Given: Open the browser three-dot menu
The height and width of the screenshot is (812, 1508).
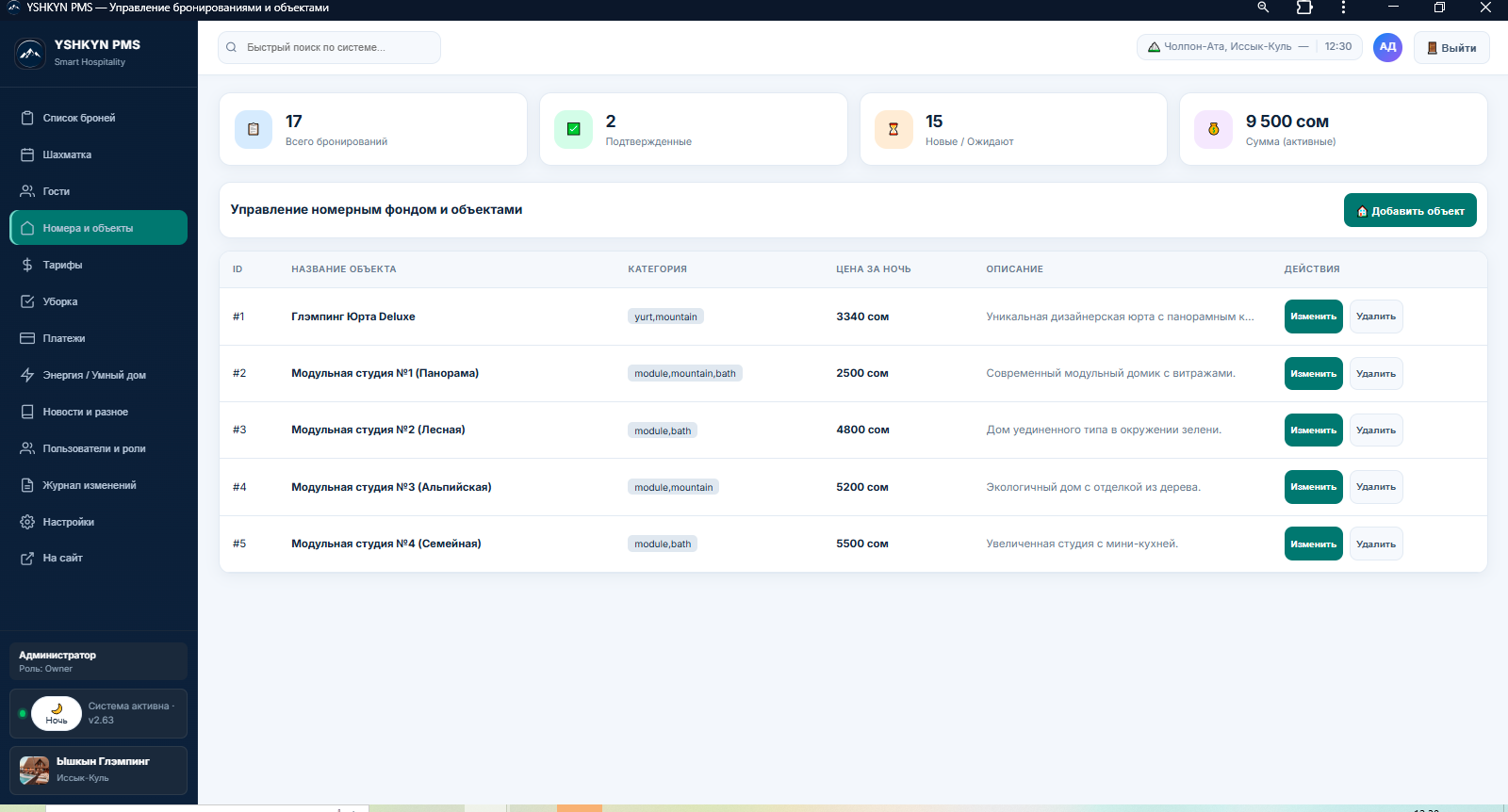Looking at the screenshot, I should [x=1343, y=8].
